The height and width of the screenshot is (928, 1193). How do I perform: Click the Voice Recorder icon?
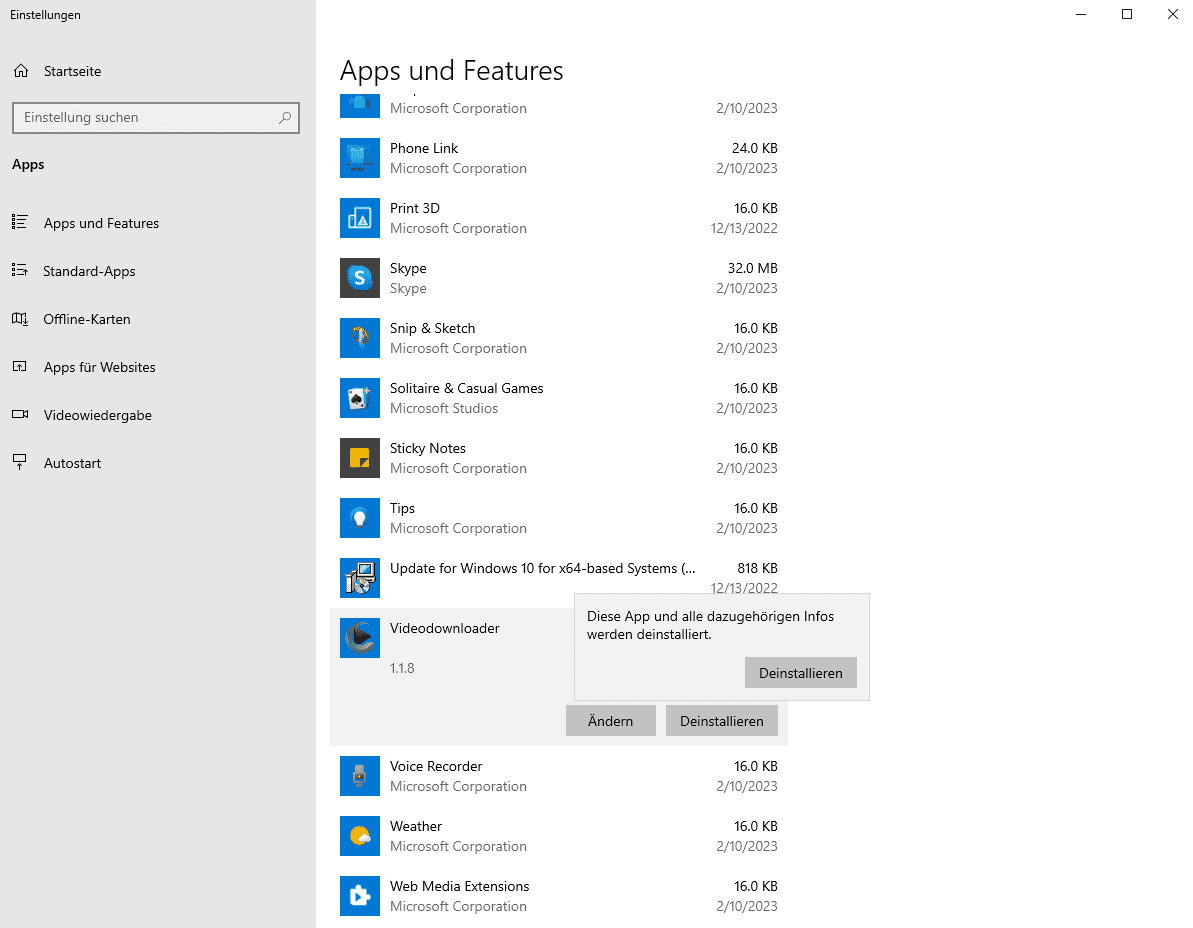[x=359, y=776]
